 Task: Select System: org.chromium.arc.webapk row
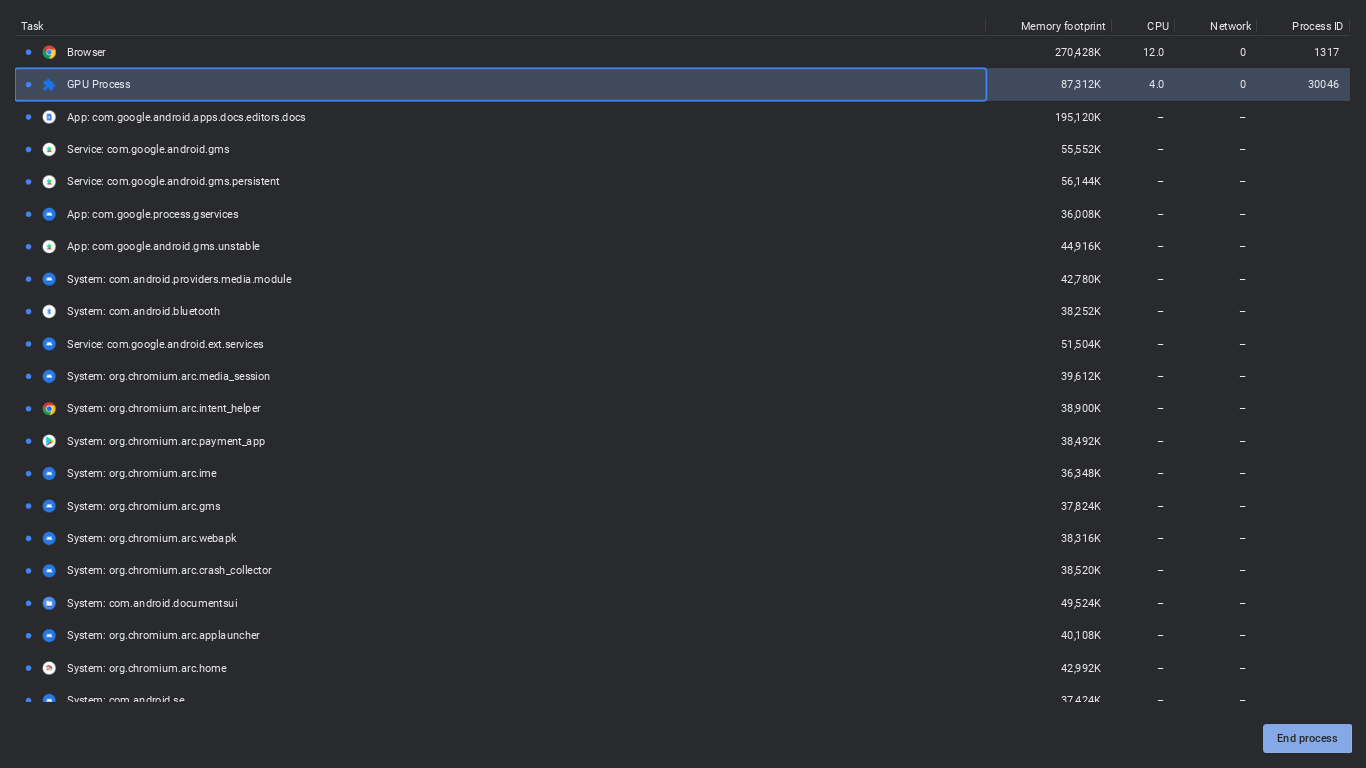(682, 538)
